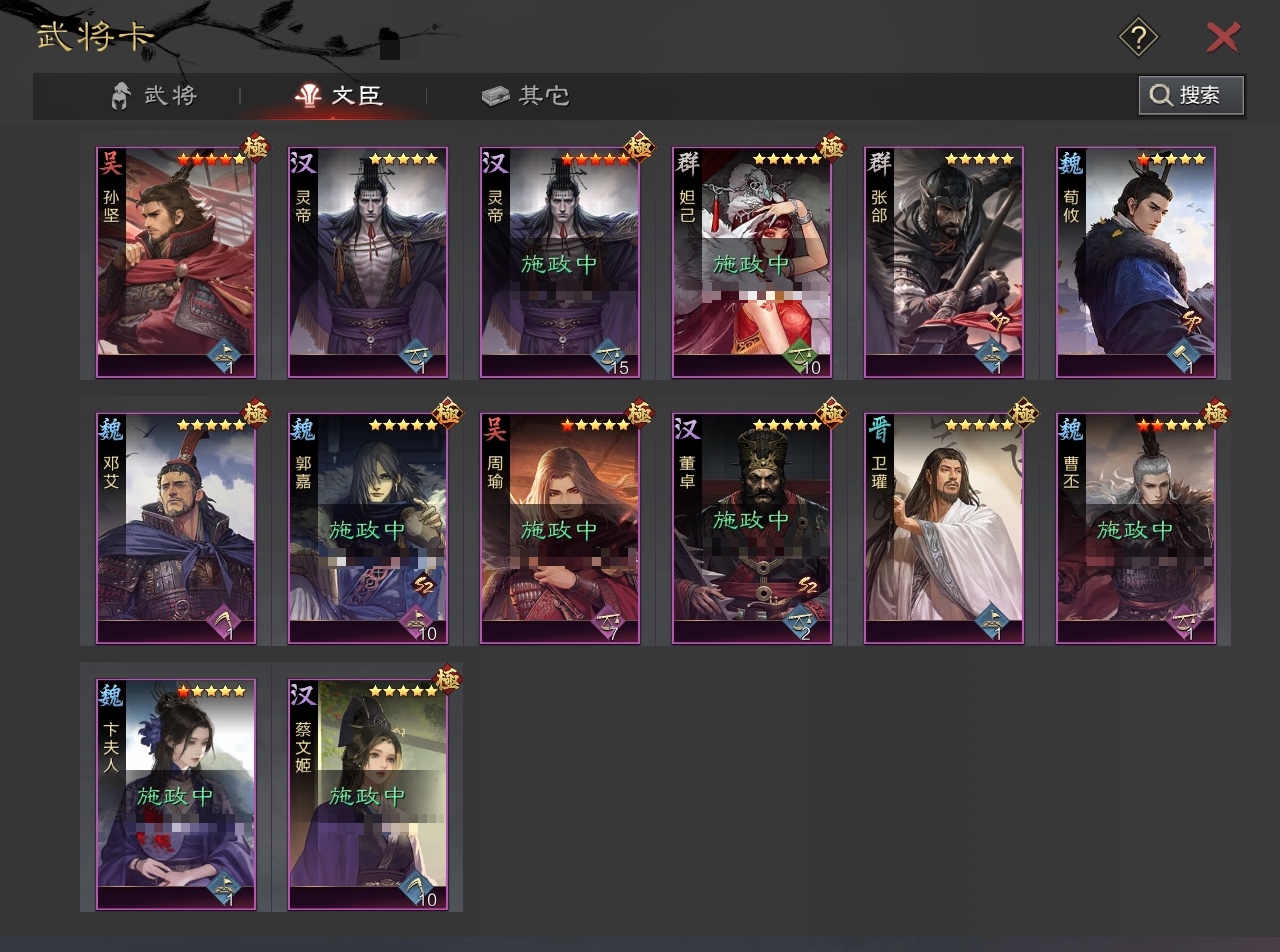Image resolution: width=1280 pixels, height=952 pixels.
Task: Select the 文臣 tab
Action: [x=339, y=96]
